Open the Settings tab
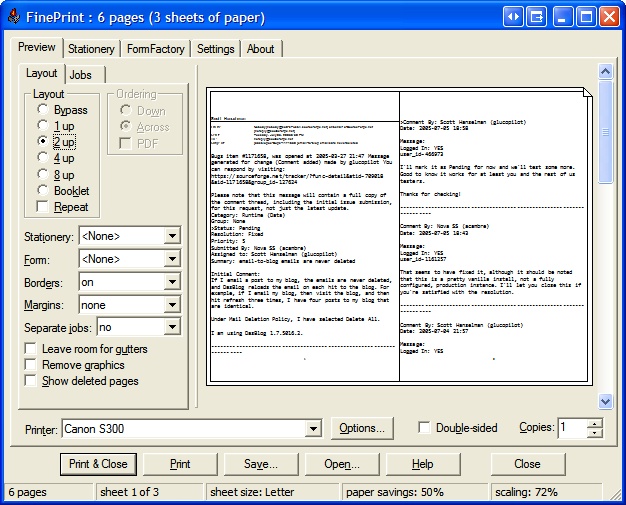The image size is (626, 505). pos(216,49)
